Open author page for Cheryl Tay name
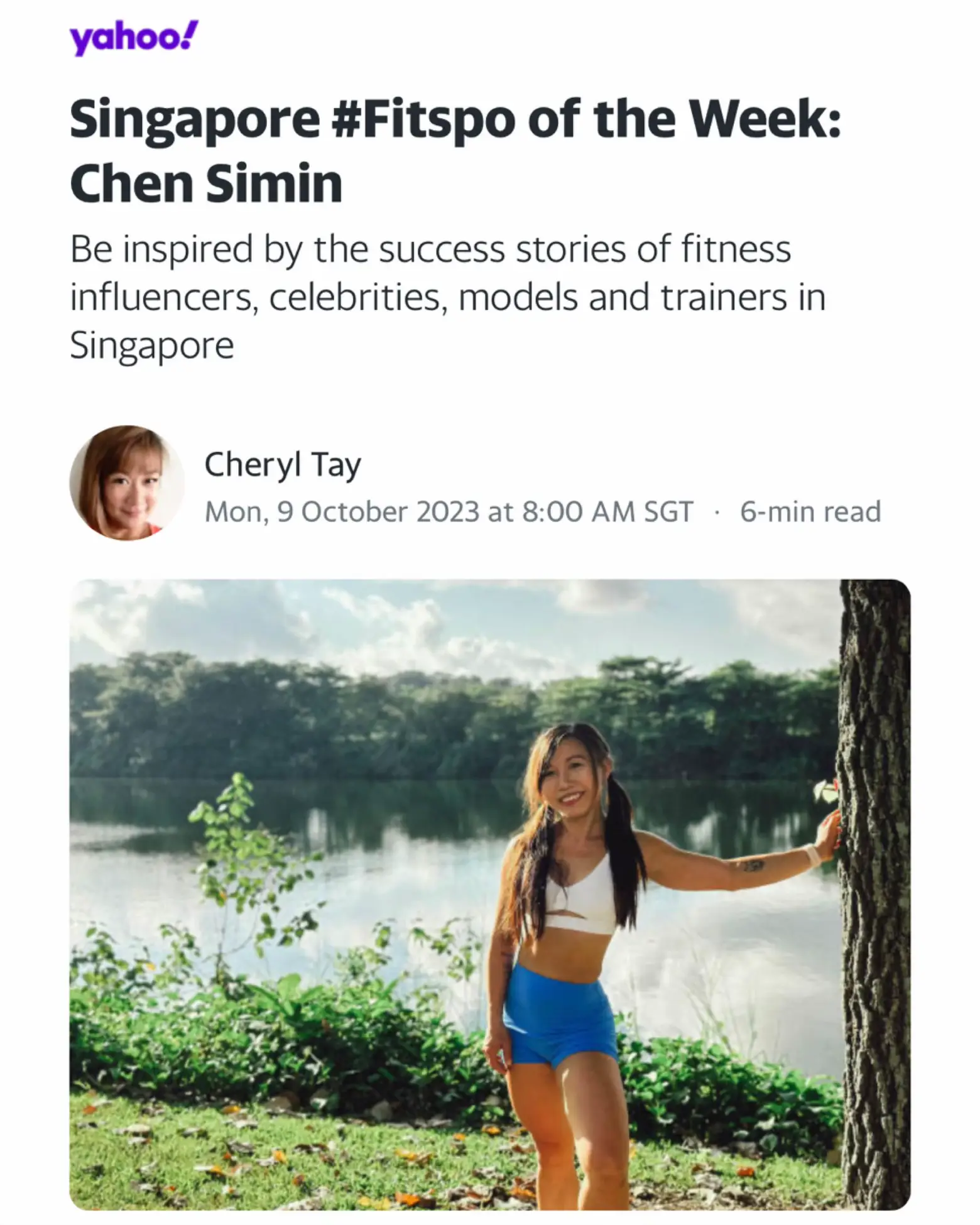This screenshot has width=980, height=1225. coord(283,465)
